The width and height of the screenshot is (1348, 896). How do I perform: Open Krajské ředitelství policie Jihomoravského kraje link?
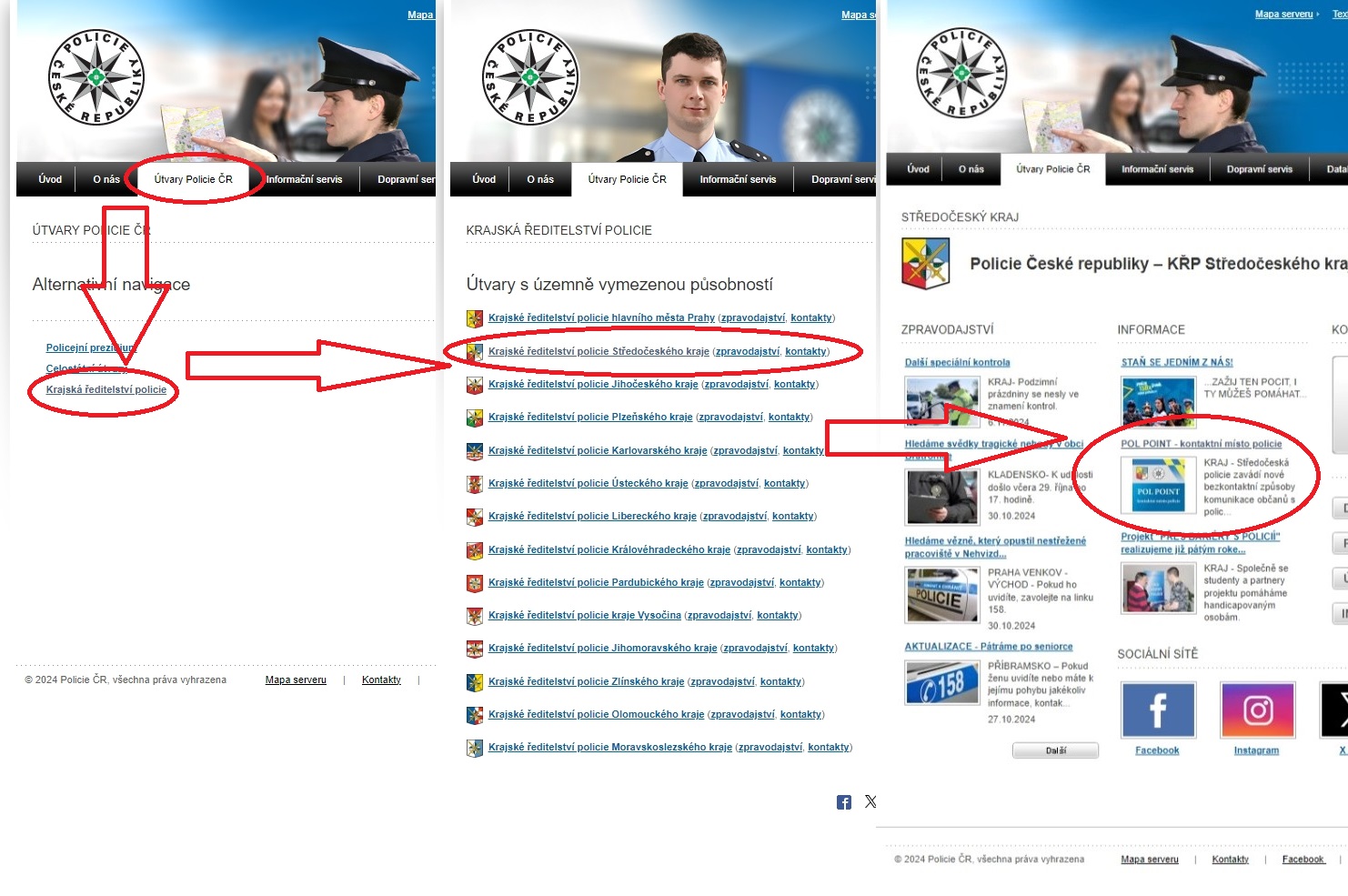tap(602, 648)
